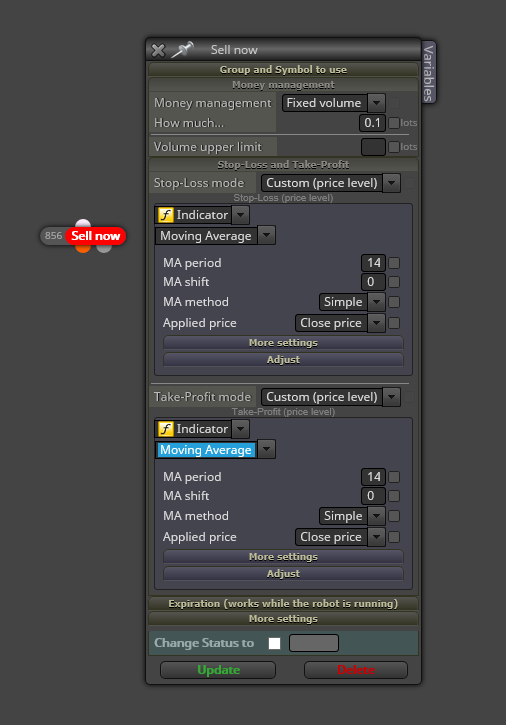Screen dimensions: 506x725
Task: Toggle Take-Profit MA period checkbox
Action: pyautogui.click(x=394, y=477)
